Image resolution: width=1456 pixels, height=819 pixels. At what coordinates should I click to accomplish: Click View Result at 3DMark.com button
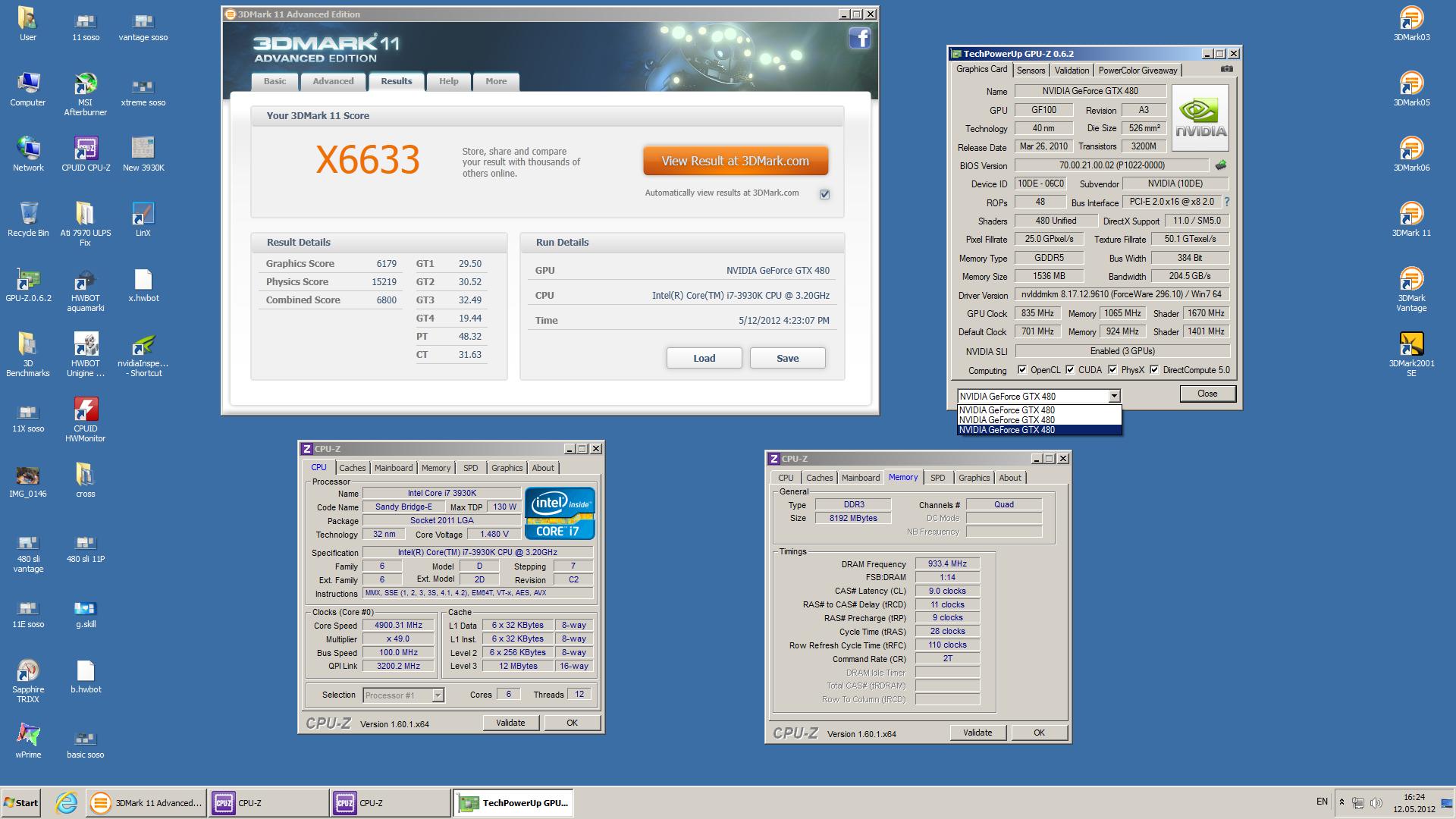(736, 161)
